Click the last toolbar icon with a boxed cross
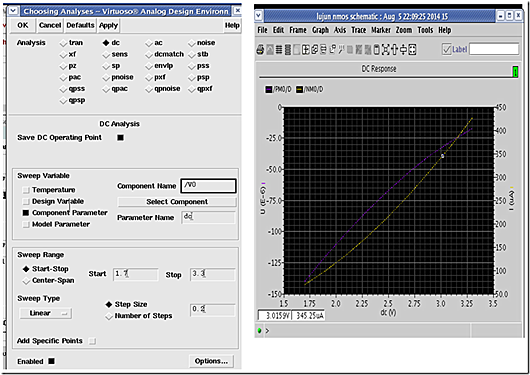The width and height of the screenshot is (530, 375). click(412, 50)
